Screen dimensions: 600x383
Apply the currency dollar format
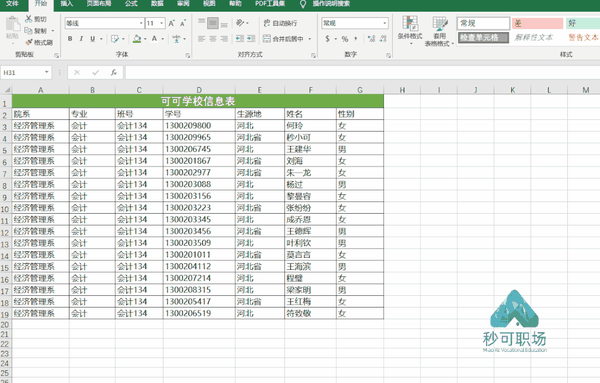[327, 39]
